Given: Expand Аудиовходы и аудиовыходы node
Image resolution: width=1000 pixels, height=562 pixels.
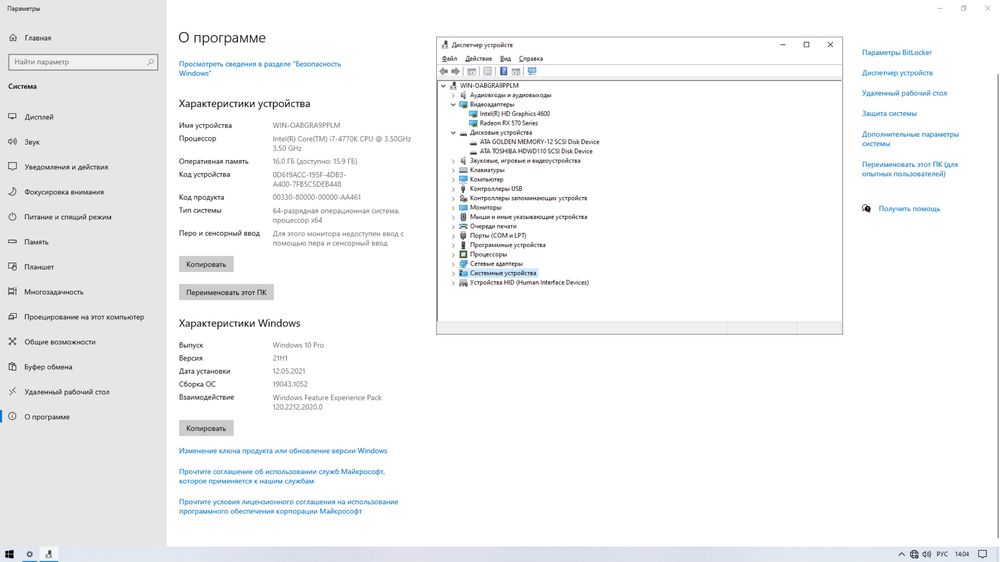Looking at the screenshot, I should point(453,95).
